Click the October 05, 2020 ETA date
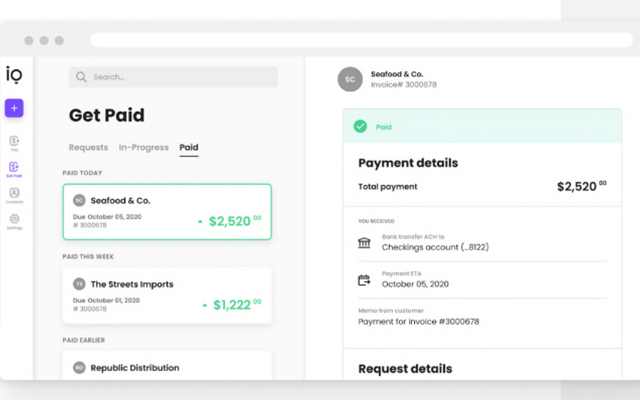This screenshot has width=640, height=400. click(x=415, y=284)
